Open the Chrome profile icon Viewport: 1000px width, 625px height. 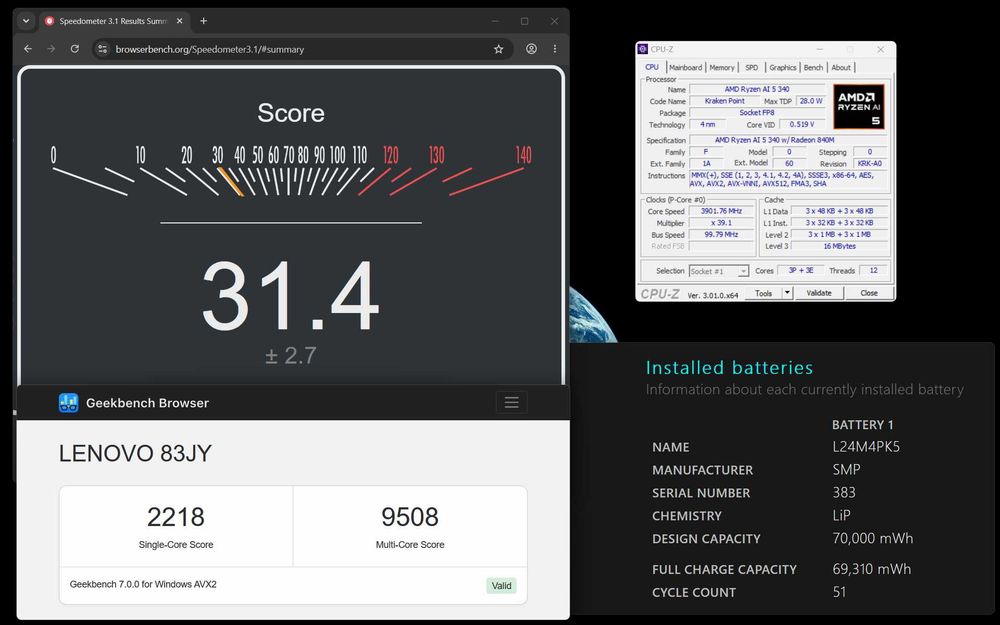coord(531,49)
